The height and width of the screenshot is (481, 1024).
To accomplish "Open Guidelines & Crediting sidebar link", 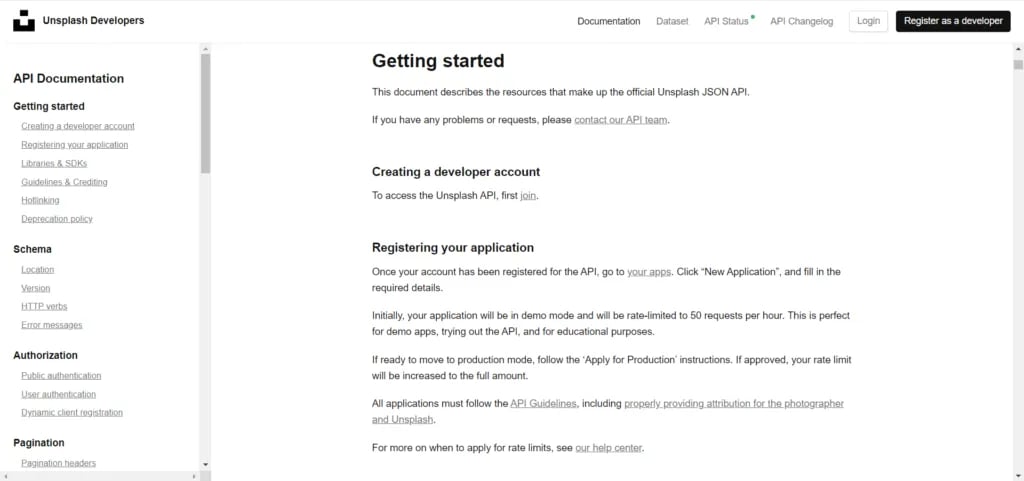I will [64, 182].
